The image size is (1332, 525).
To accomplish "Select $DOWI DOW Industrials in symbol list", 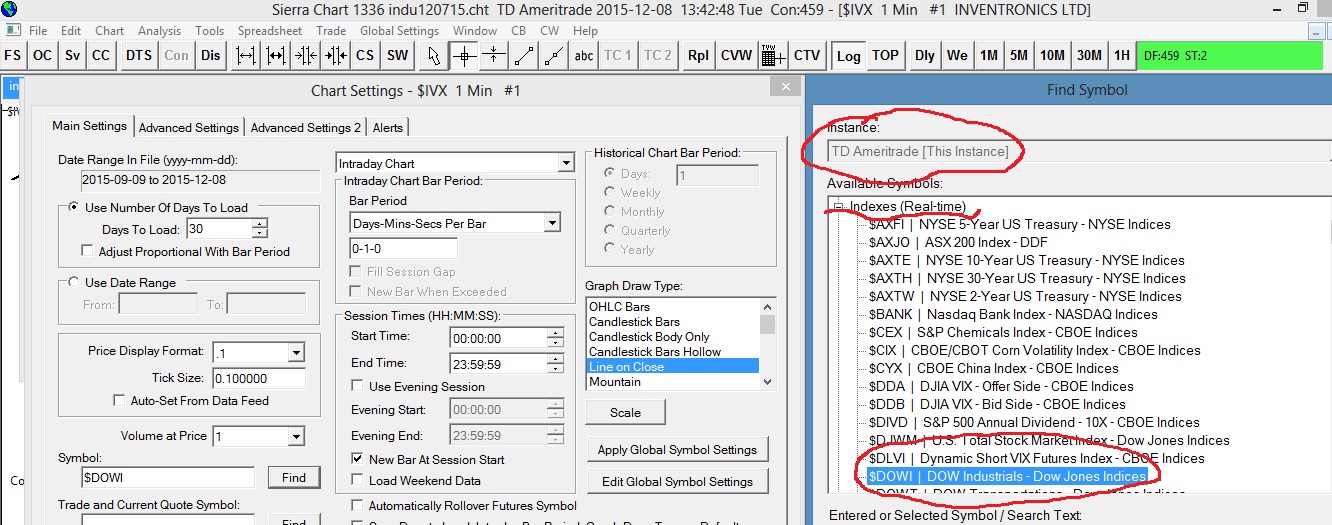I will 1007,476.
